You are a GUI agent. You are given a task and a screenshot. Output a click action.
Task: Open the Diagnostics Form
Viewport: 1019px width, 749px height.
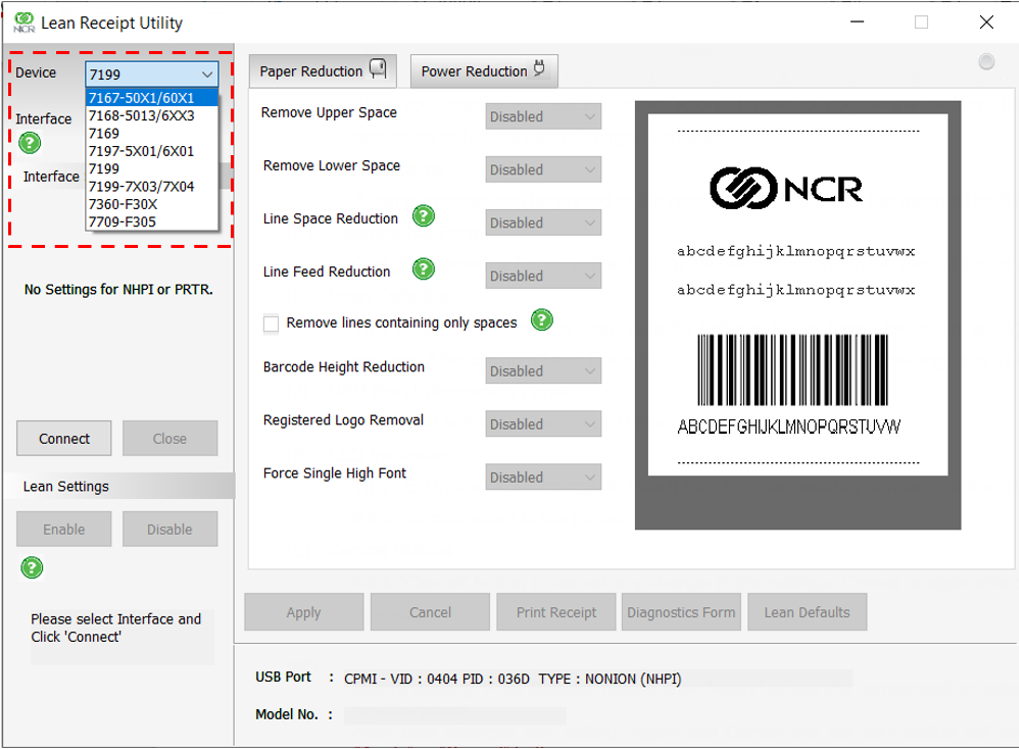tap(681, 612)
